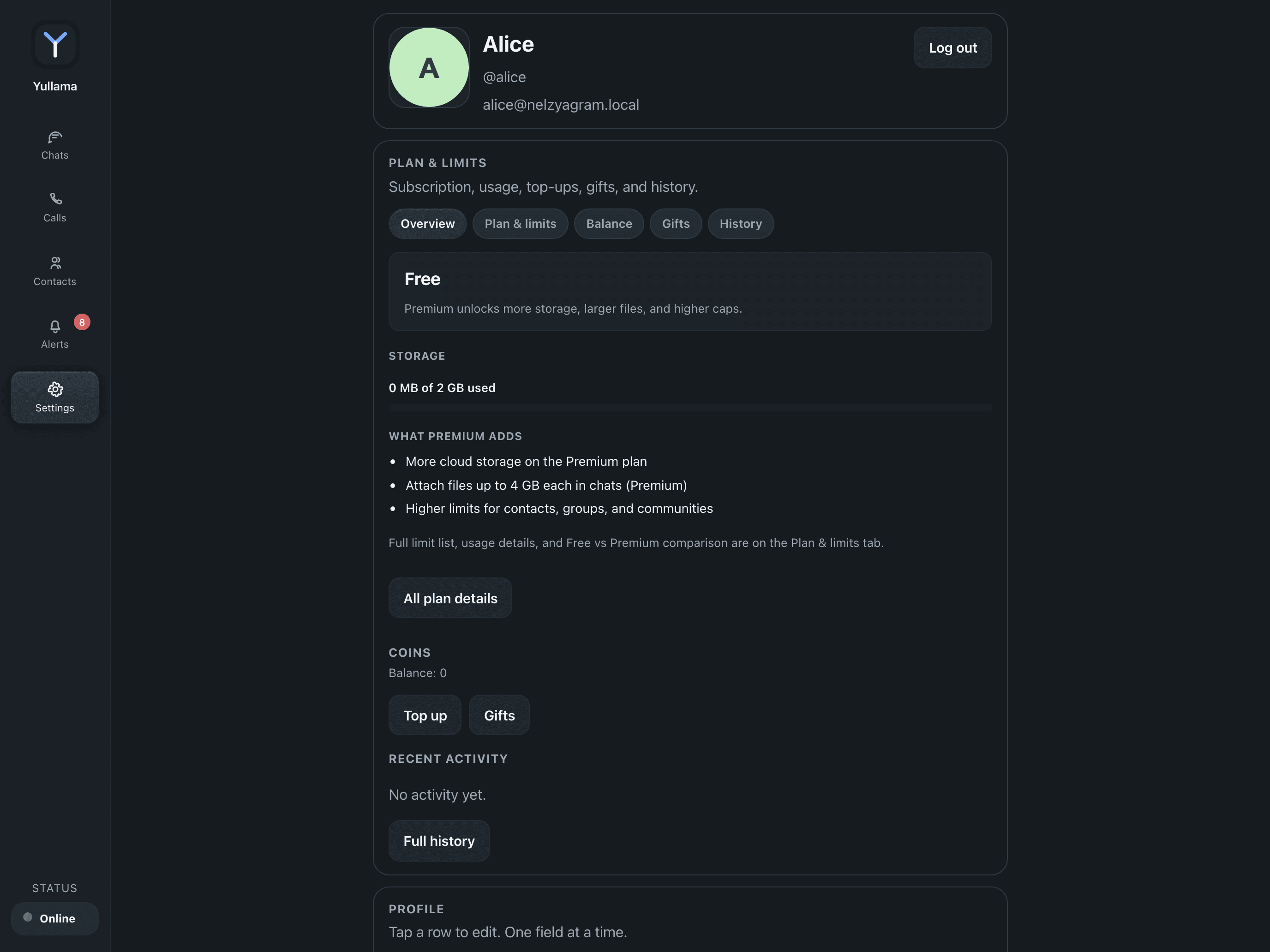Switch to the Plan & limits tab
This screenshot has height=952, width=1270.
520,224
